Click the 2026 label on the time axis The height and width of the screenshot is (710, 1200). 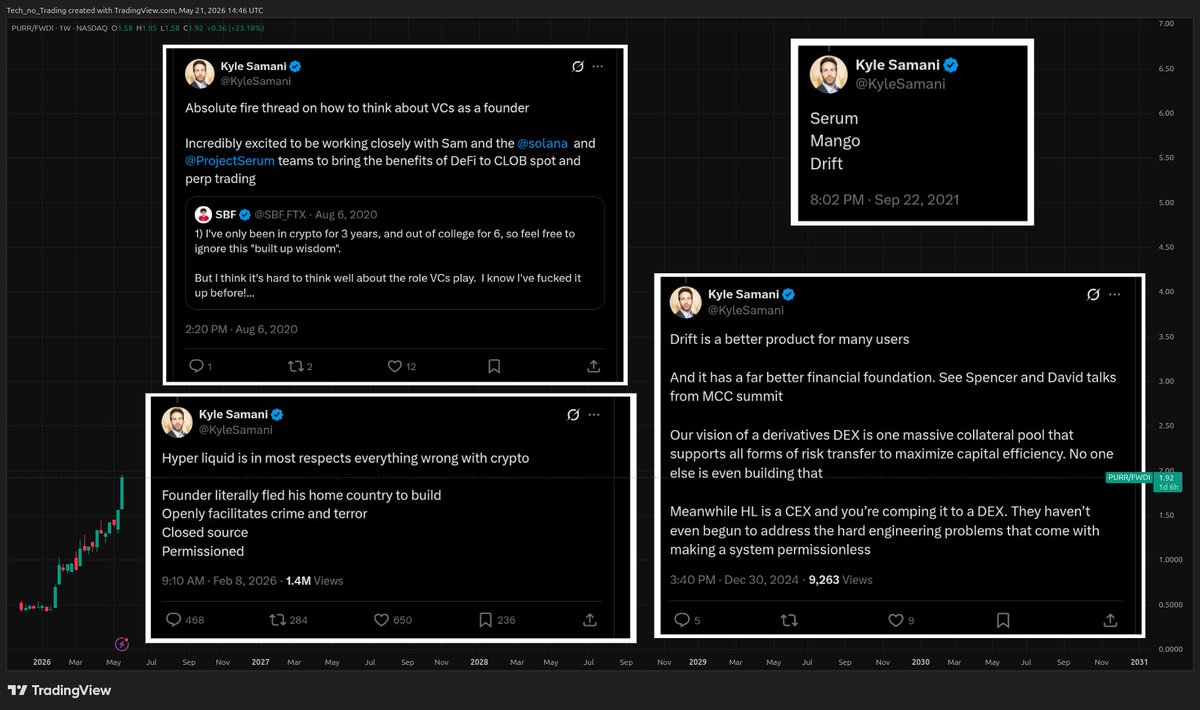(x=42, y=662)
